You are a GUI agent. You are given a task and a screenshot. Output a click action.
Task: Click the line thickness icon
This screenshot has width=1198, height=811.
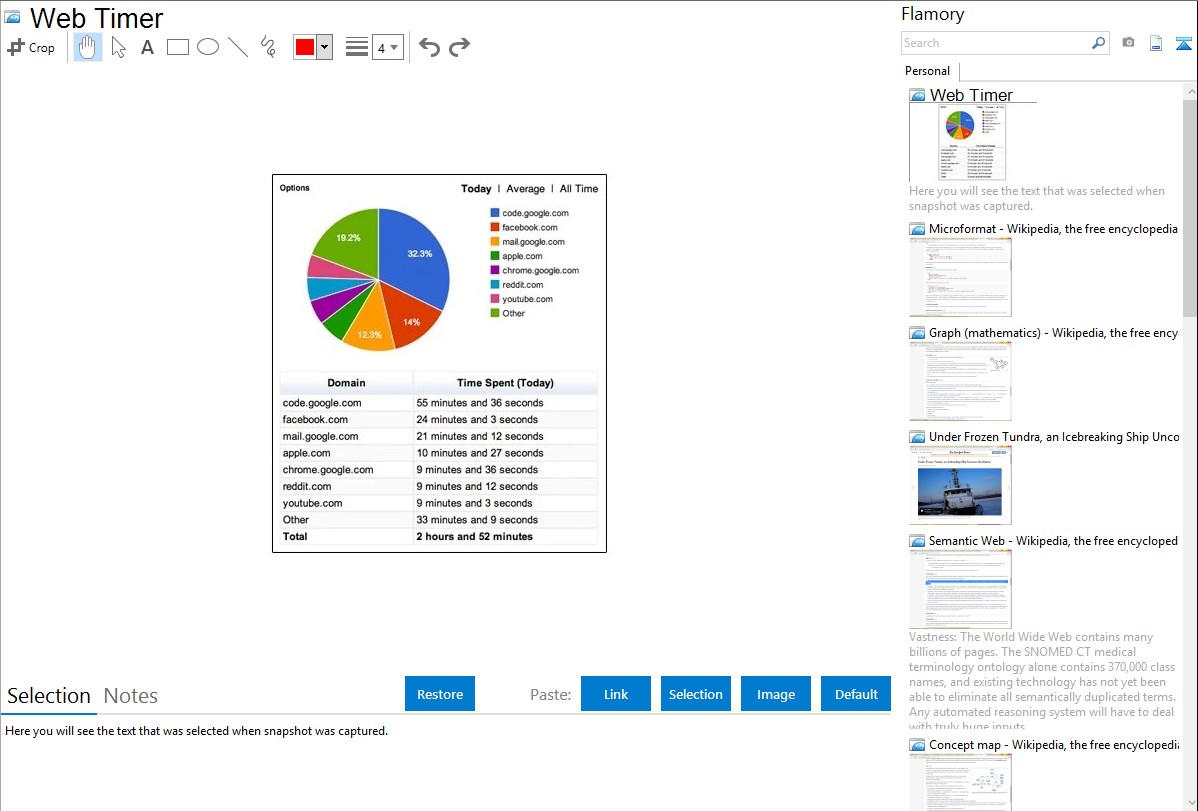[x=356, y=47]
